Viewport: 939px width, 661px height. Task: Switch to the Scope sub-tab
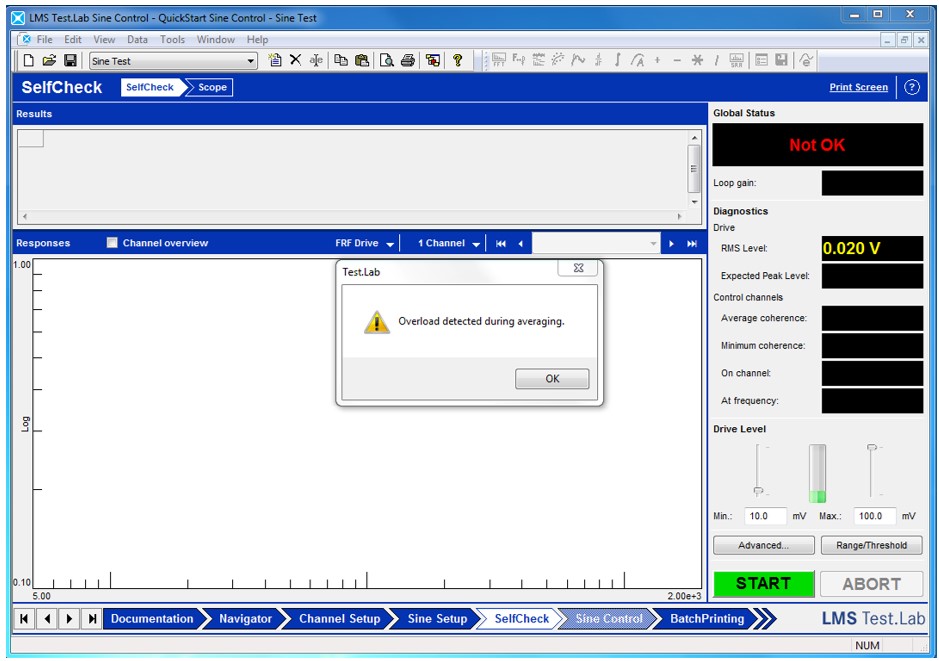click(x=211, y=87)
